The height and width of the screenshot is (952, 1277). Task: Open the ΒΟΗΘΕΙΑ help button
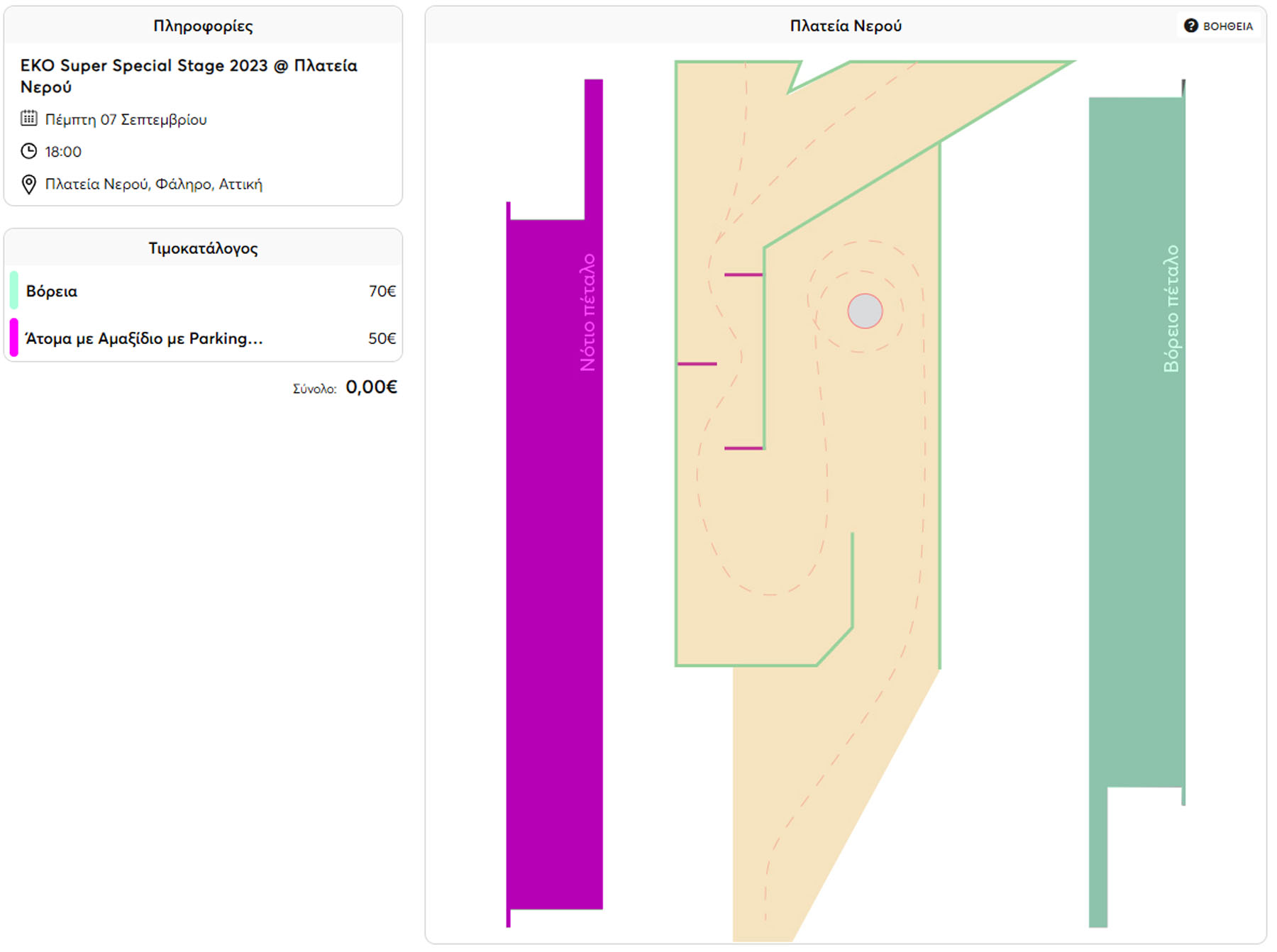pos(1218,26)
